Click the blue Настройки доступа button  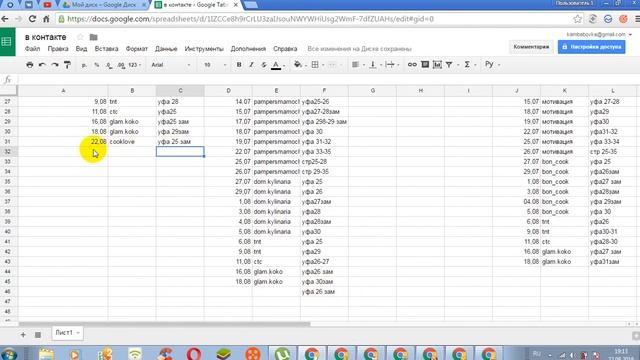[x=591, y=47]
